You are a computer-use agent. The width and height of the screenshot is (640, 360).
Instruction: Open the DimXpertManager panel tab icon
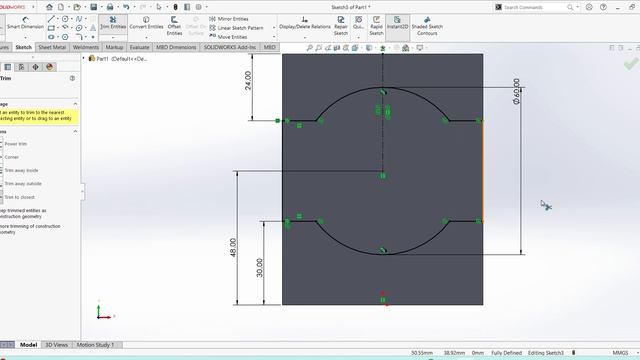36,67
